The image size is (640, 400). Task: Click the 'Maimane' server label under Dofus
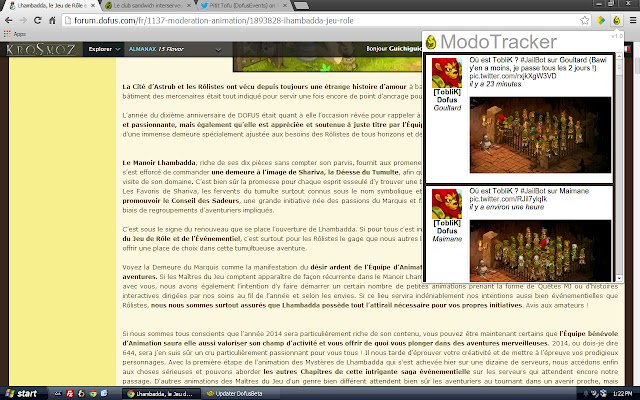click(447, 239)
